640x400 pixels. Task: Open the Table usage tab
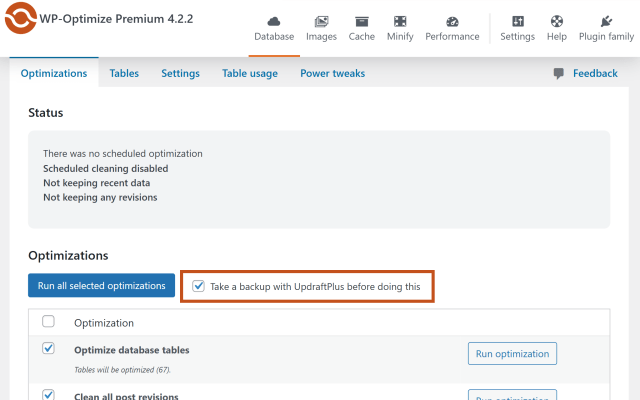coord(250,73)
